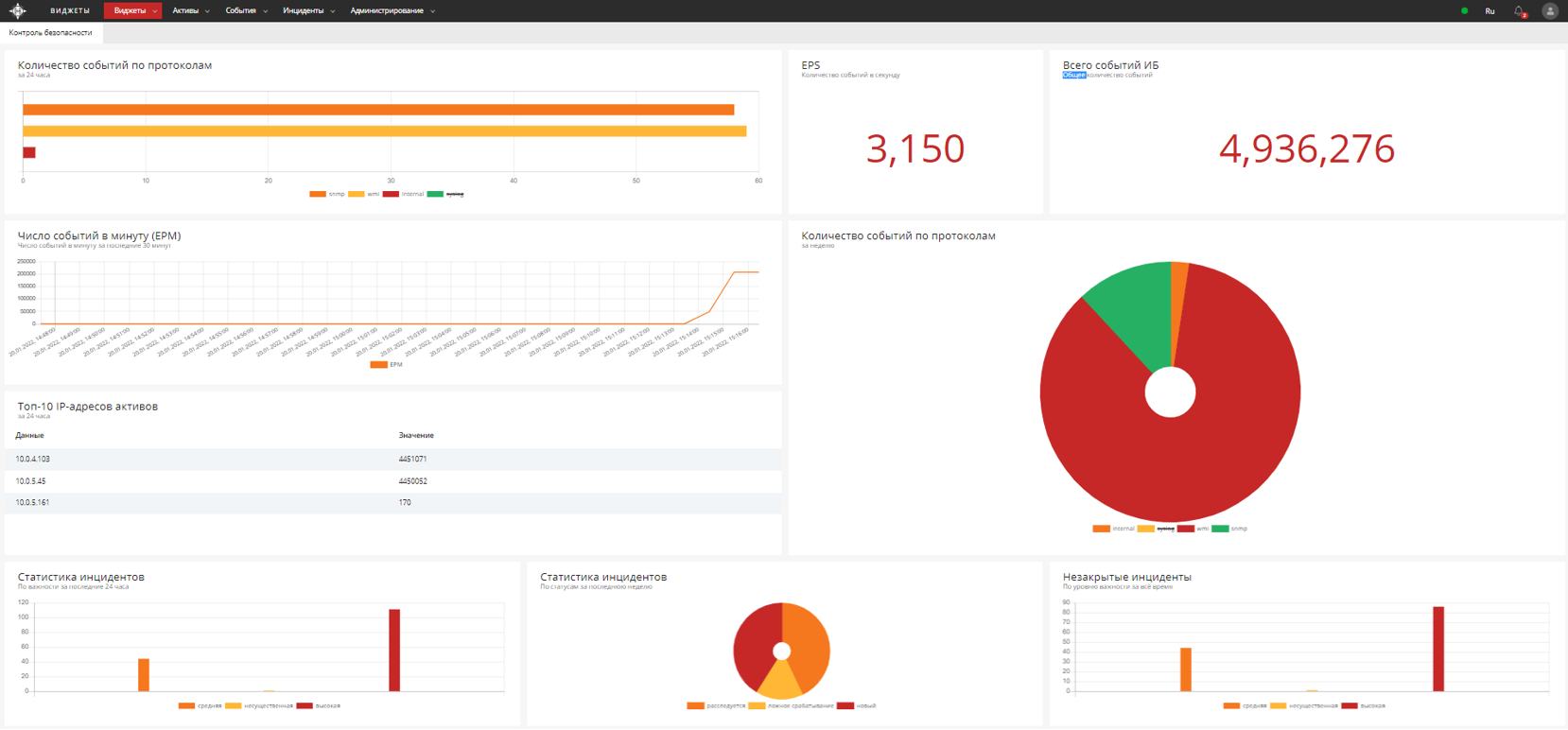This screenshot has width=1568, height=730.
Task: Open the События menu
Action: pos(245,11)
